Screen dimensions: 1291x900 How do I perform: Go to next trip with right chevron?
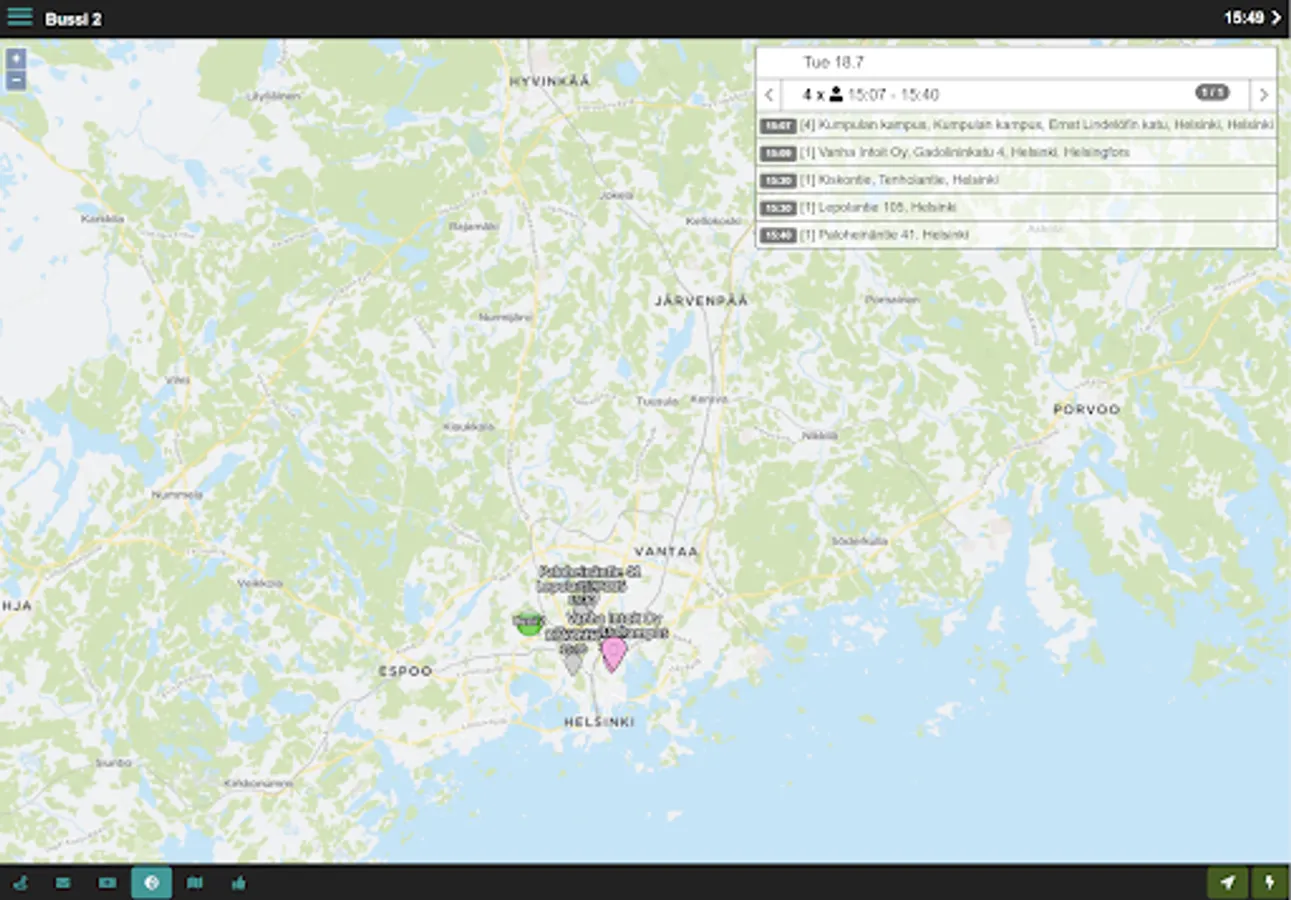pyautogui.click(x=1263, y=95)
